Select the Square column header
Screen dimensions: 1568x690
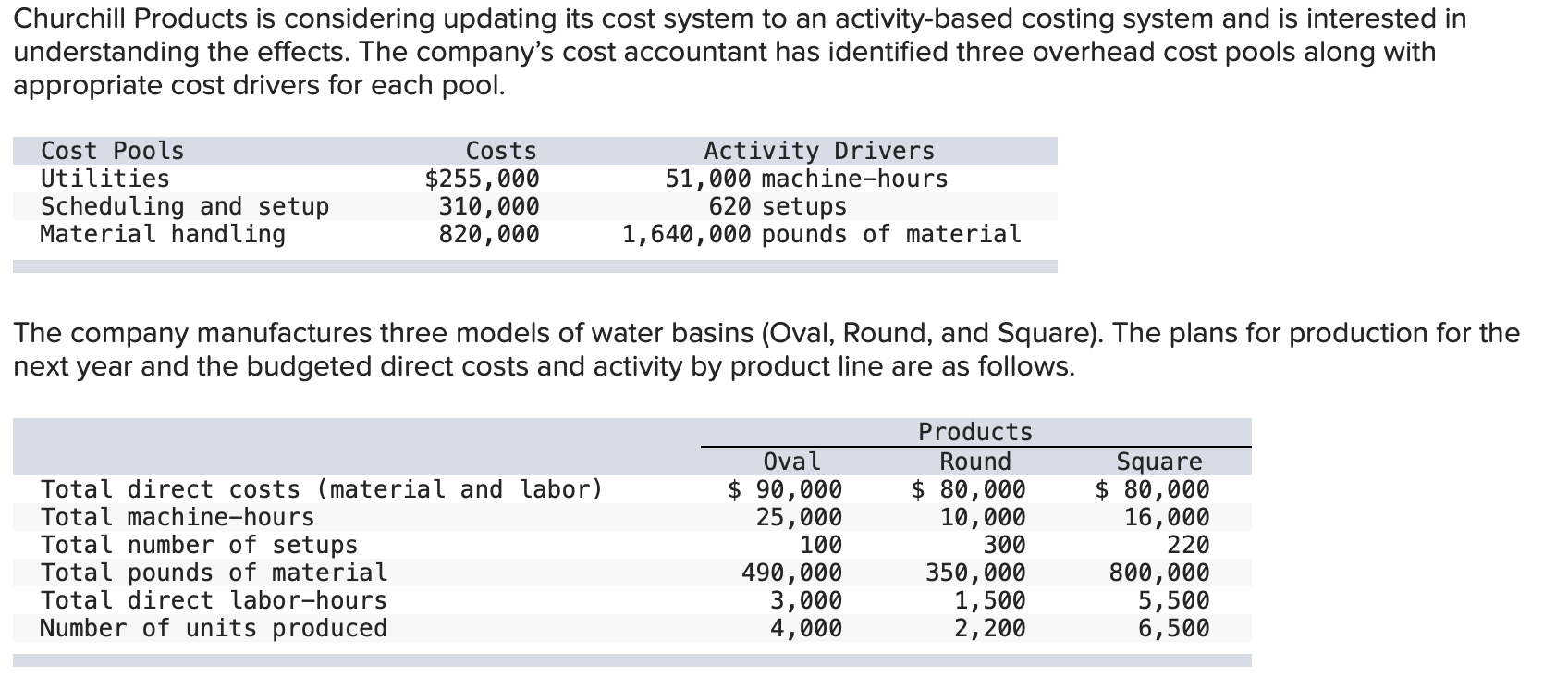1160,462
